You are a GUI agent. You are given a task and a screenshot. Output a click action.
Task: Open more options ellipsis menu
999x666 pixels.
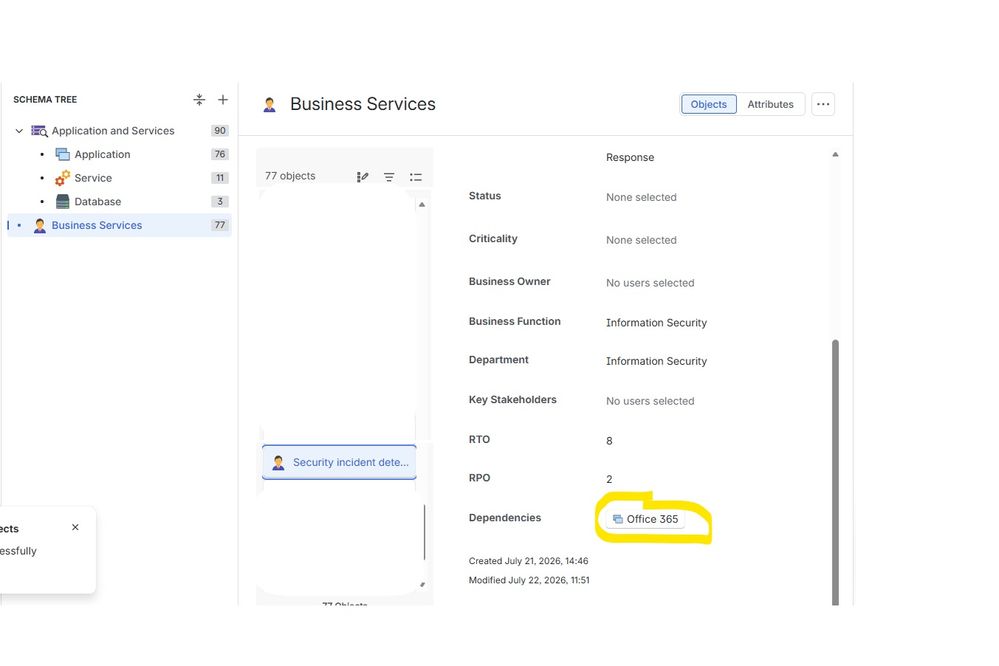[x=823, y=104]
